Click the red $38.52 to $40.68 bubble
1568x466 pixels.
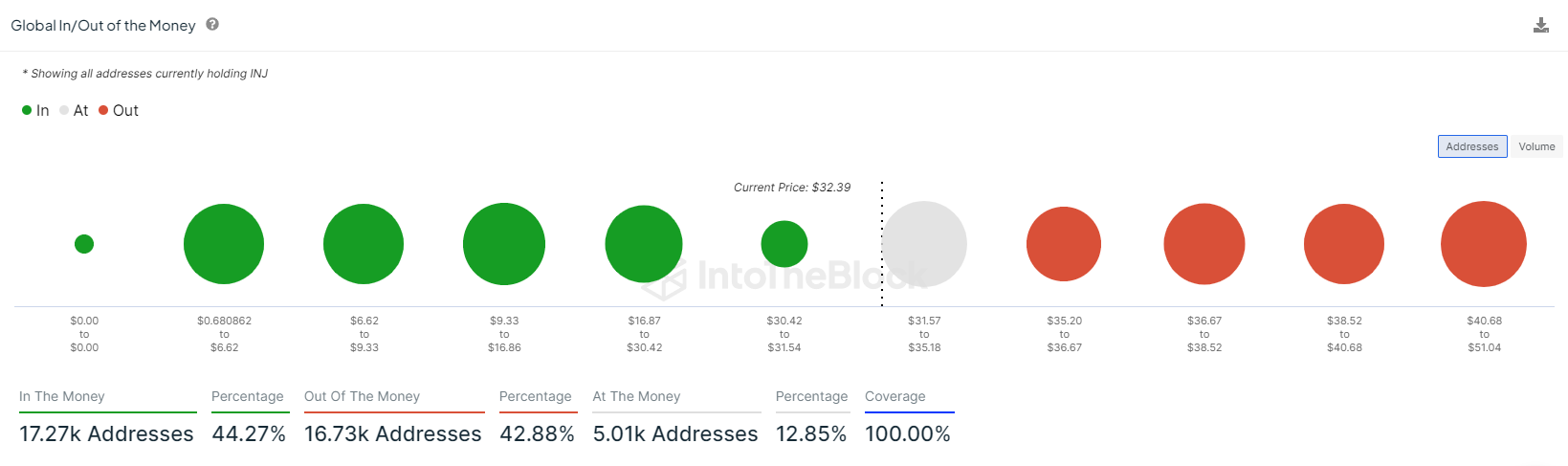pos(1344,244)
